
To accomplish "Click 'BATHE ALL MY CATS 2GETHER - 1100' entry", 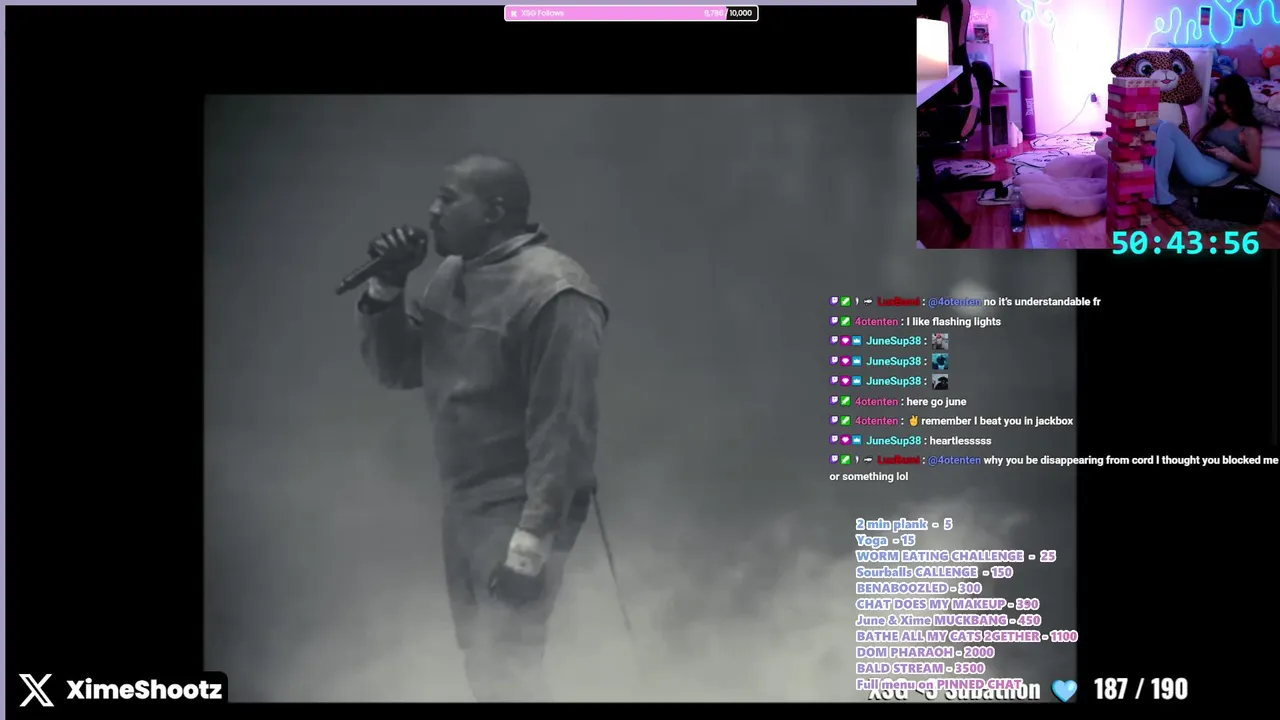I will [x=967, y=636].
